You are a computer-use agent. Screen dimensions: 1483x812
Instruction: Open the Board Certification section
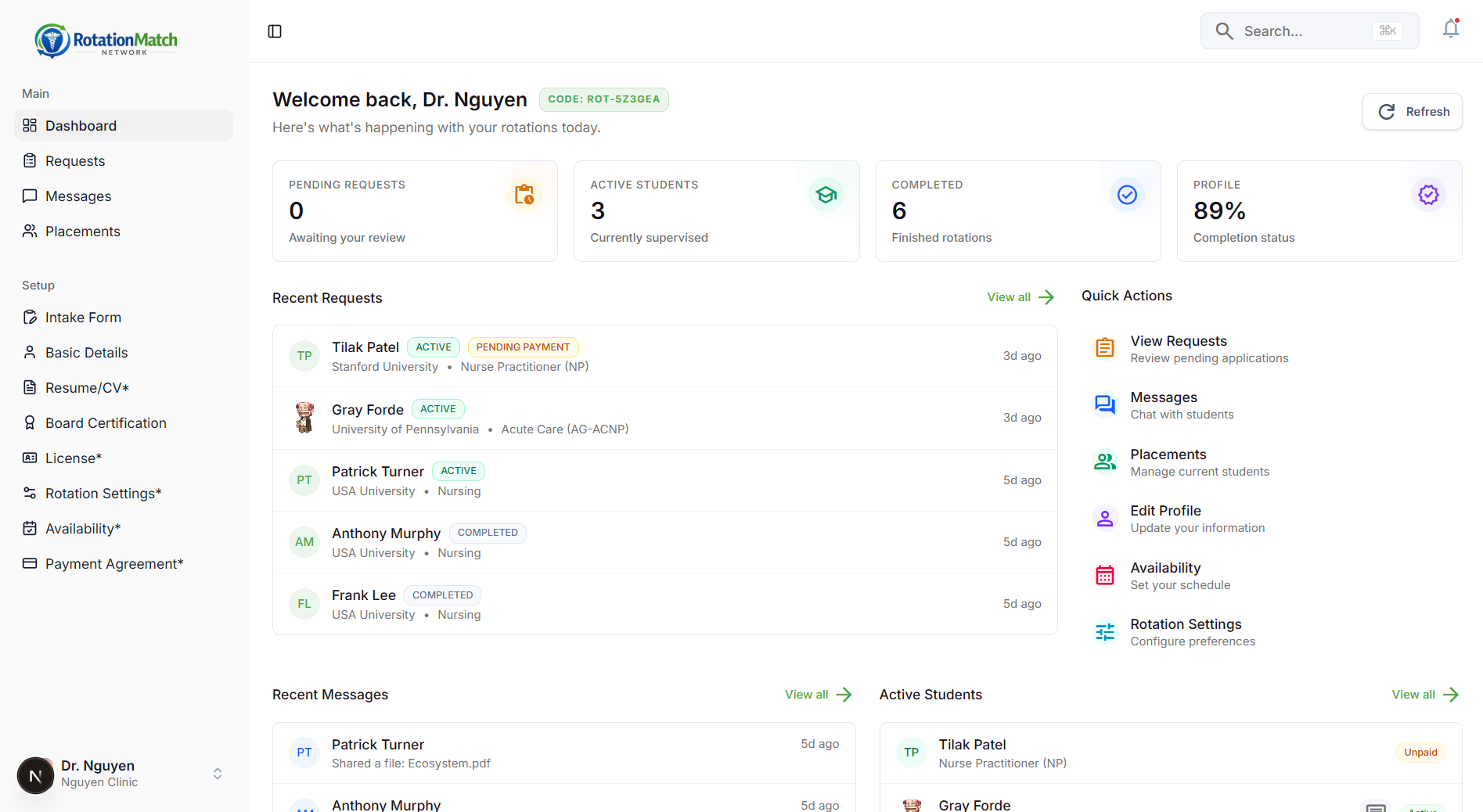tap(105, 422)
